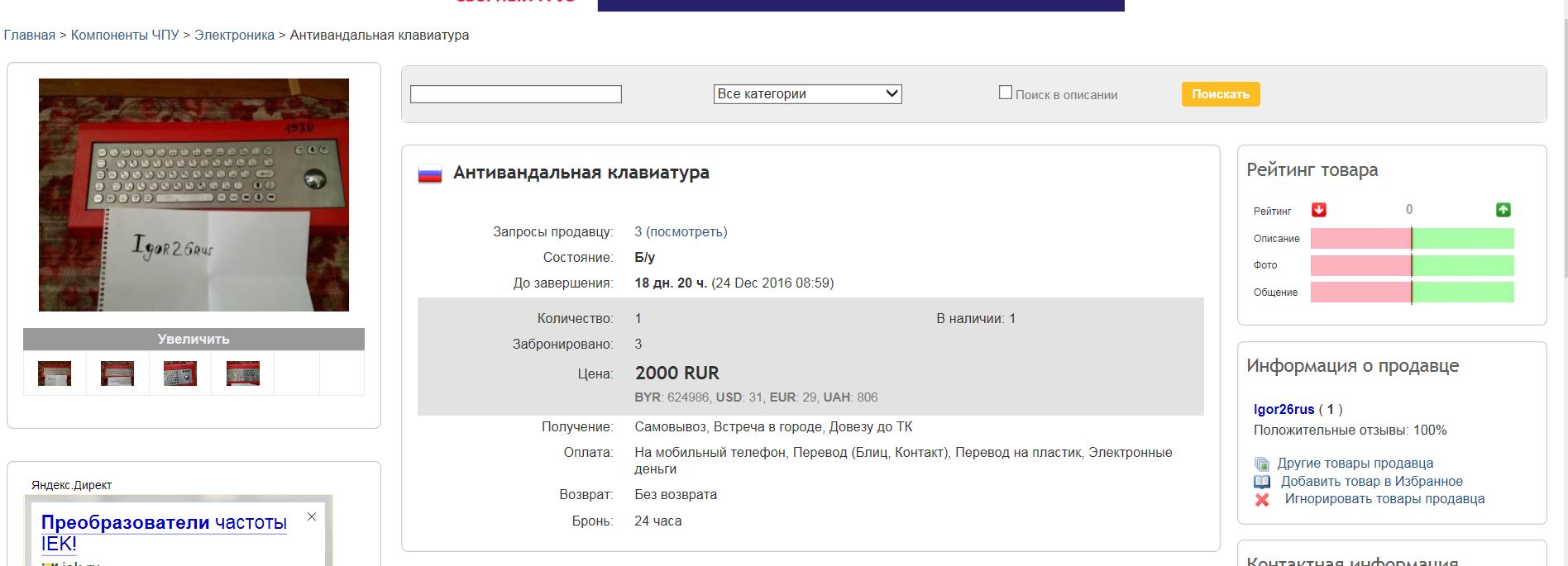Click the icon beside Другие товары продавца
Image resolution: width=1568 pixels, height=566 pixels.
point(1261,464)
